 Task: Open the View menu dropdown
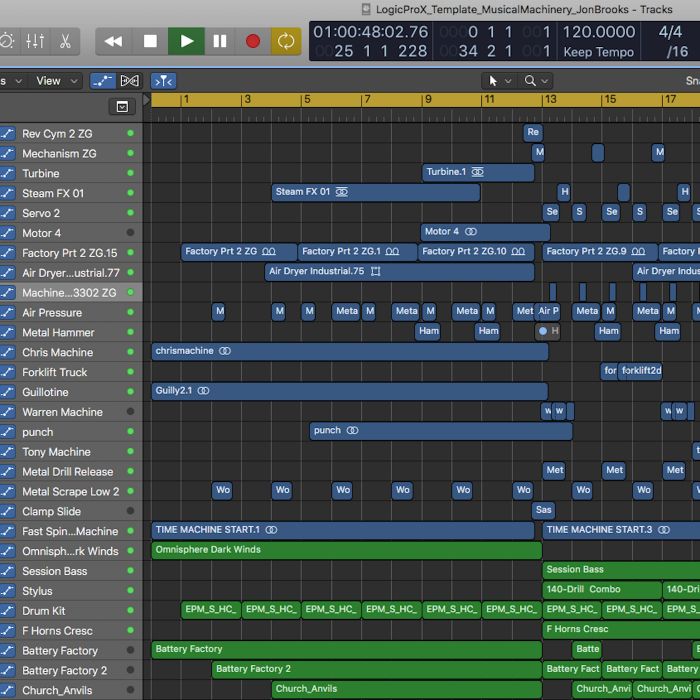(57, 81)
